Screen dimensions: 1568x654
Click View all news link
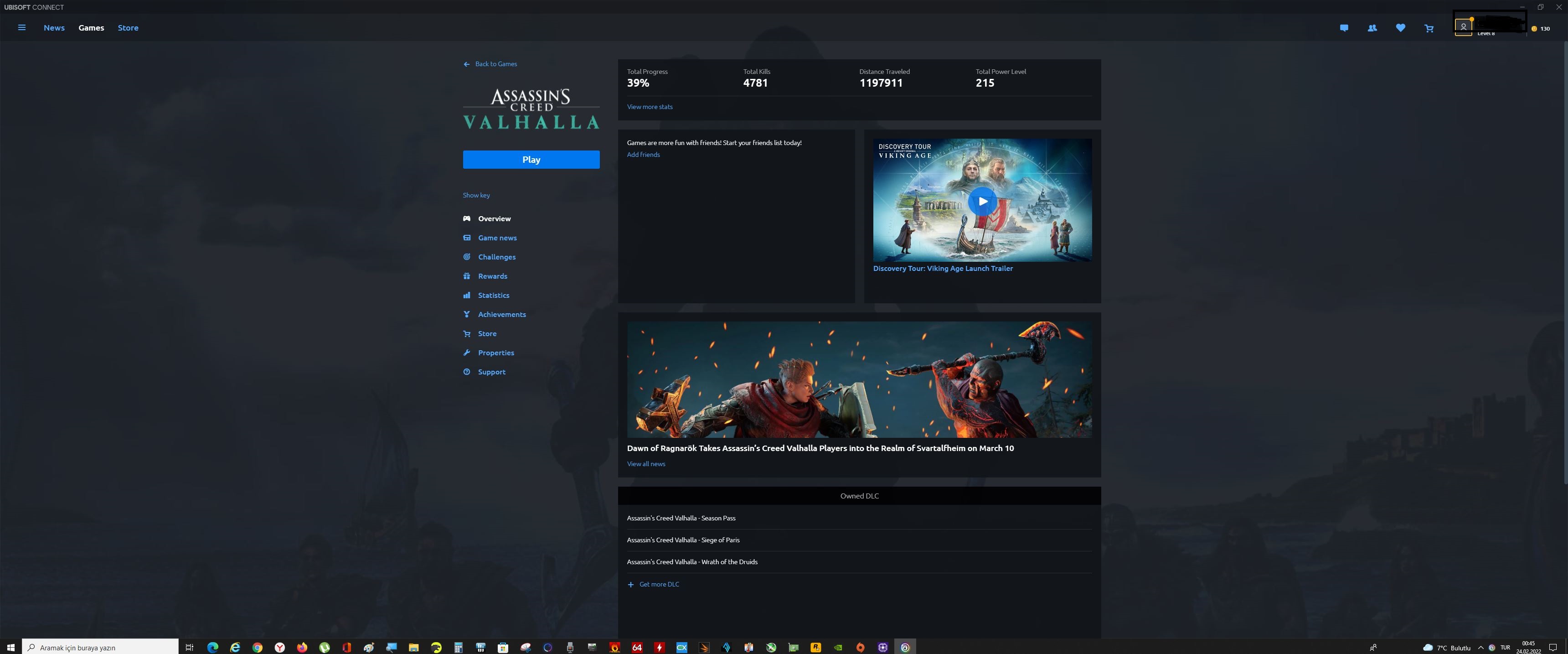646,464
